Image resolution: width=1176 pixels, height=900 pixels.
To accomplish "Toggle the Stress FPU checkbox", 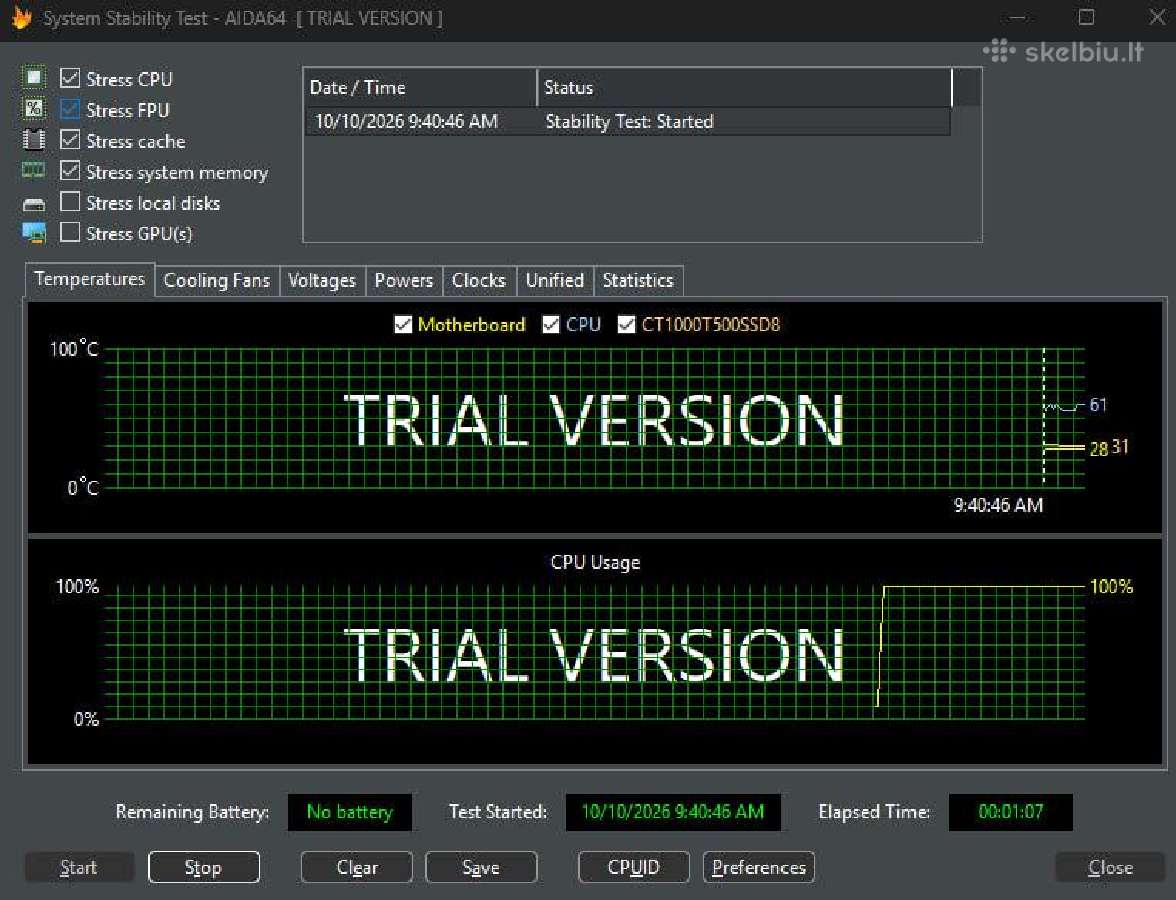I will point(70,109).
